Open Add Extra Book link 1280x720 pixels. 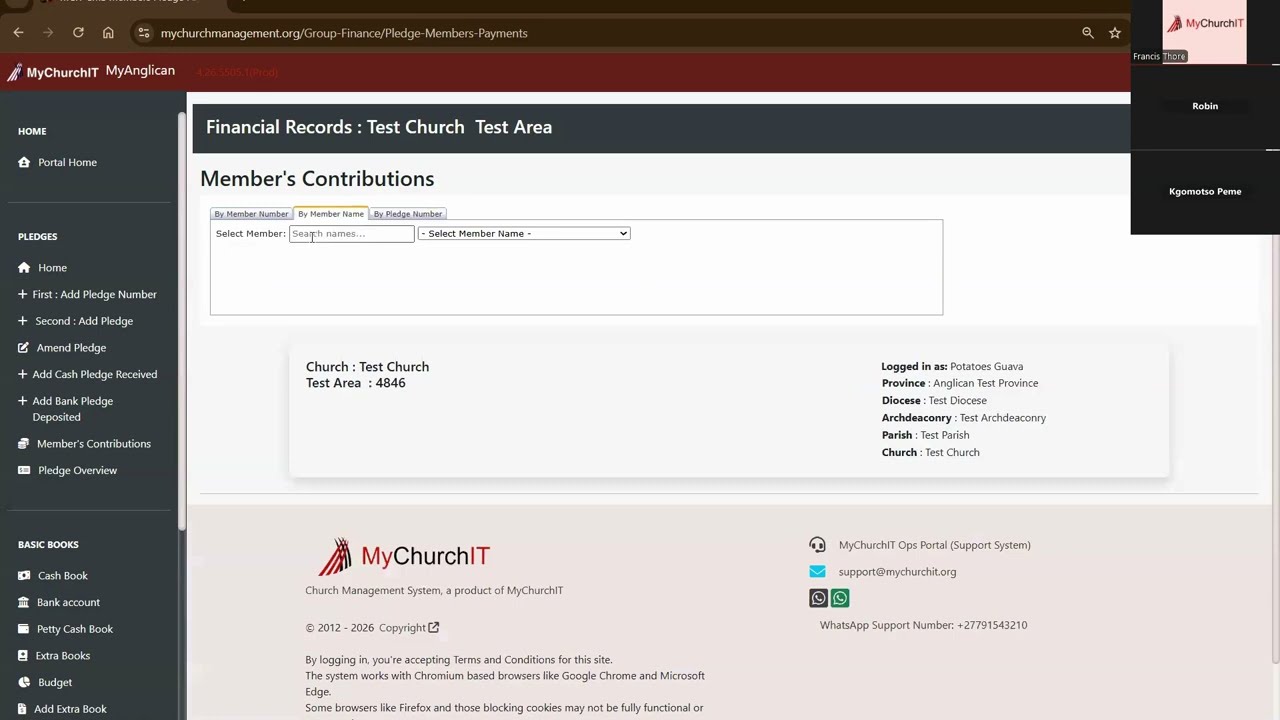70,709
